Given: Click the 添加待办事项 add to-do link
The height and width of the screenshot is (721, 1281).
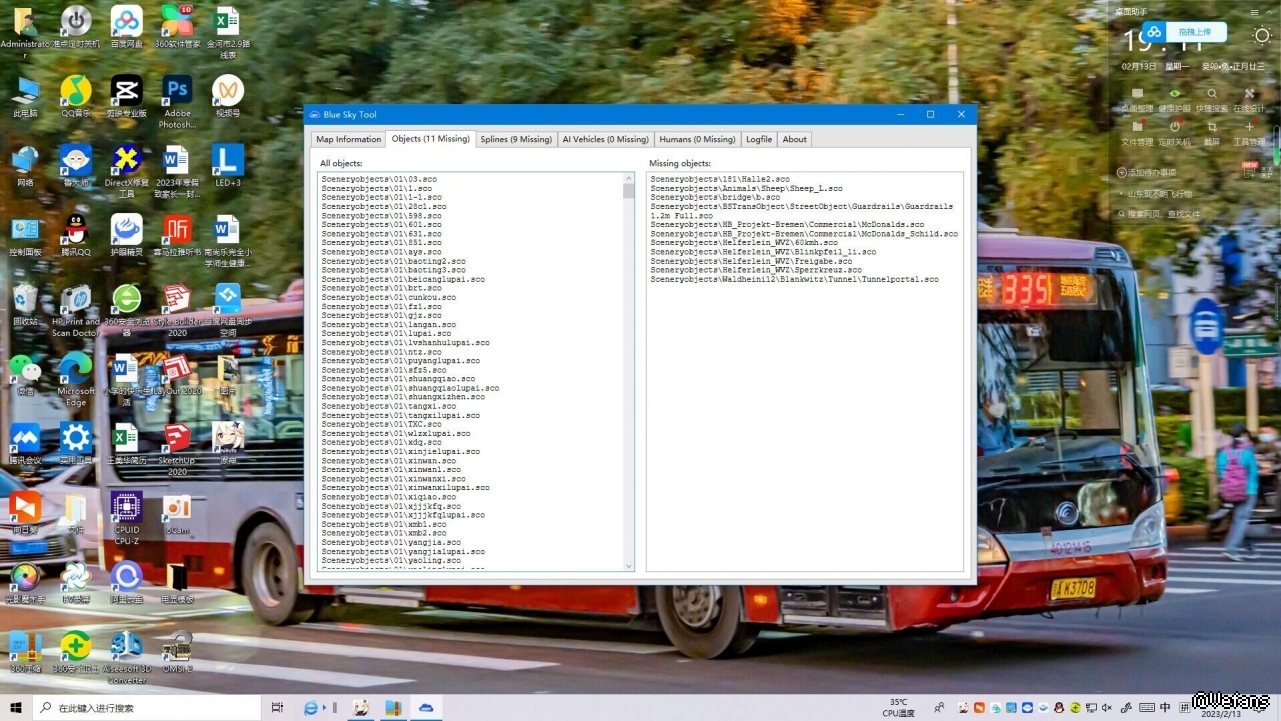Looking at the screenshot, I should 1152,173.
